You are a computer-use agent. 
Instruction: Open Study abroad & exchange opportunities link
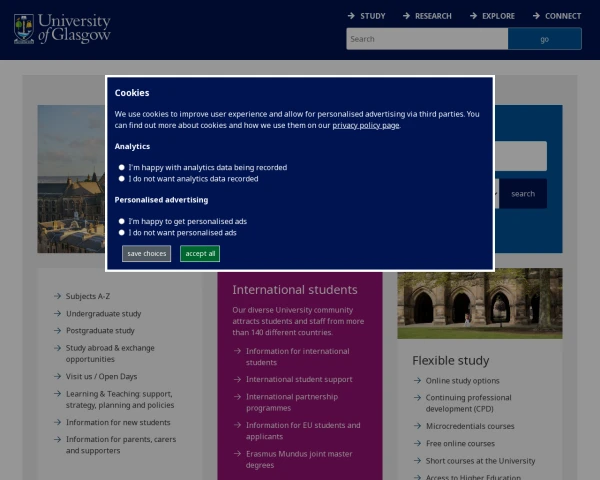point(110,353)
